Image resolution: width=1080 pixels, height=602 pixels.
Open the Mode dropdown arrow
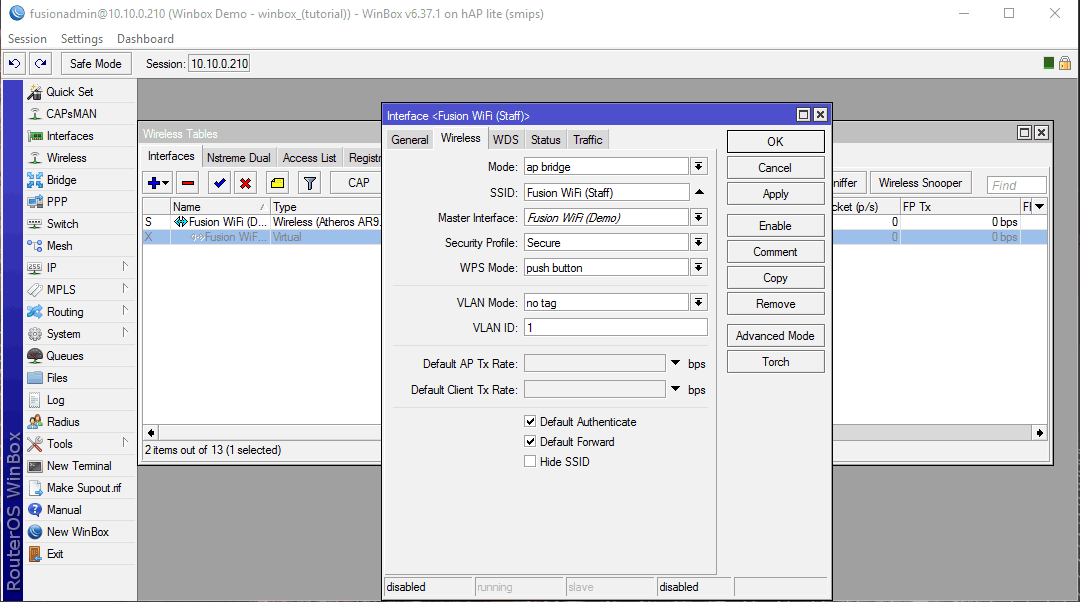(698, 167)
